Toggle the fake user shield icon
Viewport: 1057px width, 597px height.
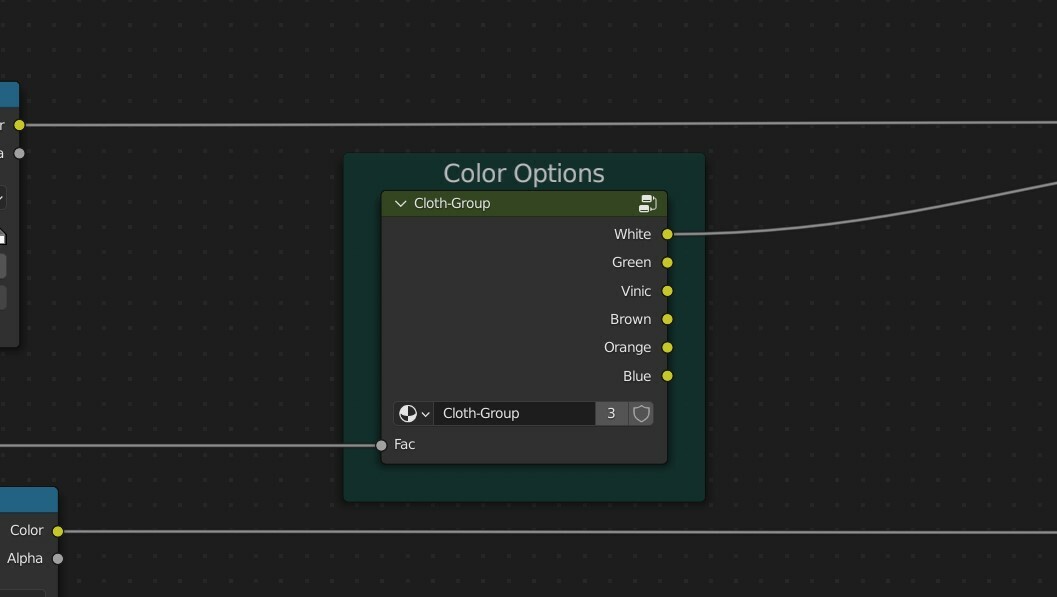pyautogui.click(x=641, y=414)
